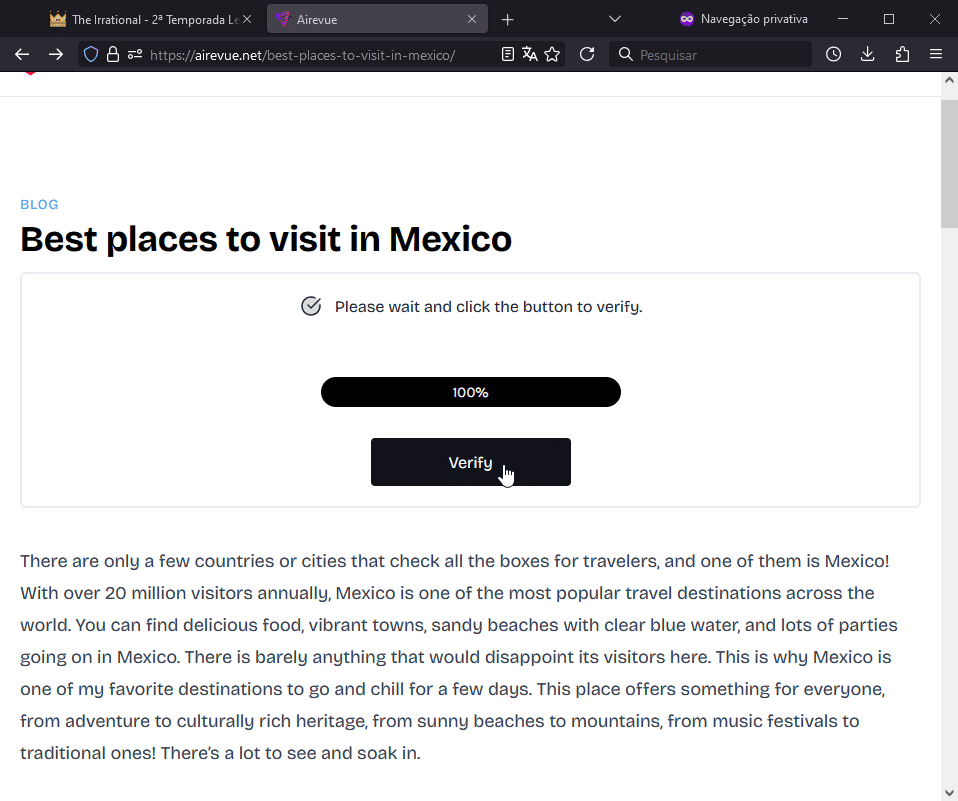Open browsing history clock icon
This screenshot has width=958, height=801.
click(833, 55)
